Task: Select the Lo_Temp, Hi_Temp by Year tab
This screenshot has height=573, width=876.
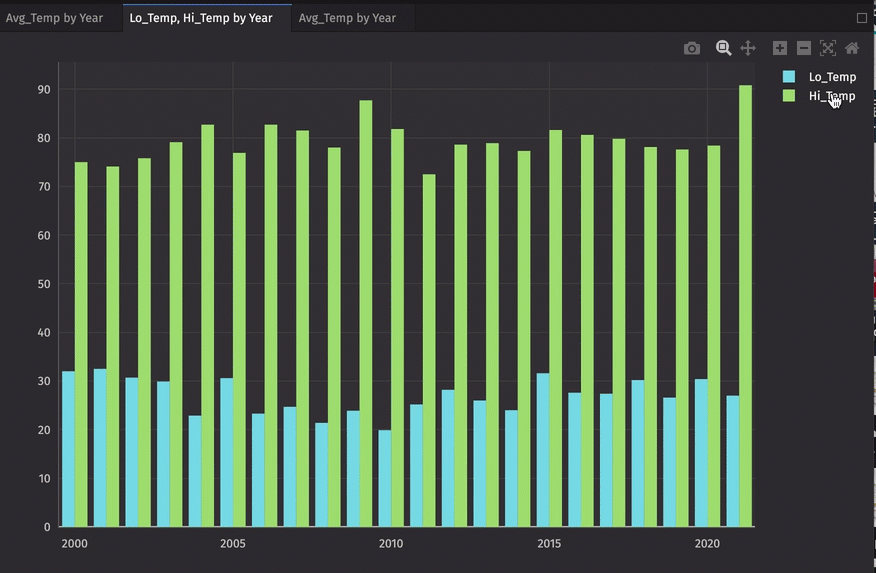Action: click(201, 18)
